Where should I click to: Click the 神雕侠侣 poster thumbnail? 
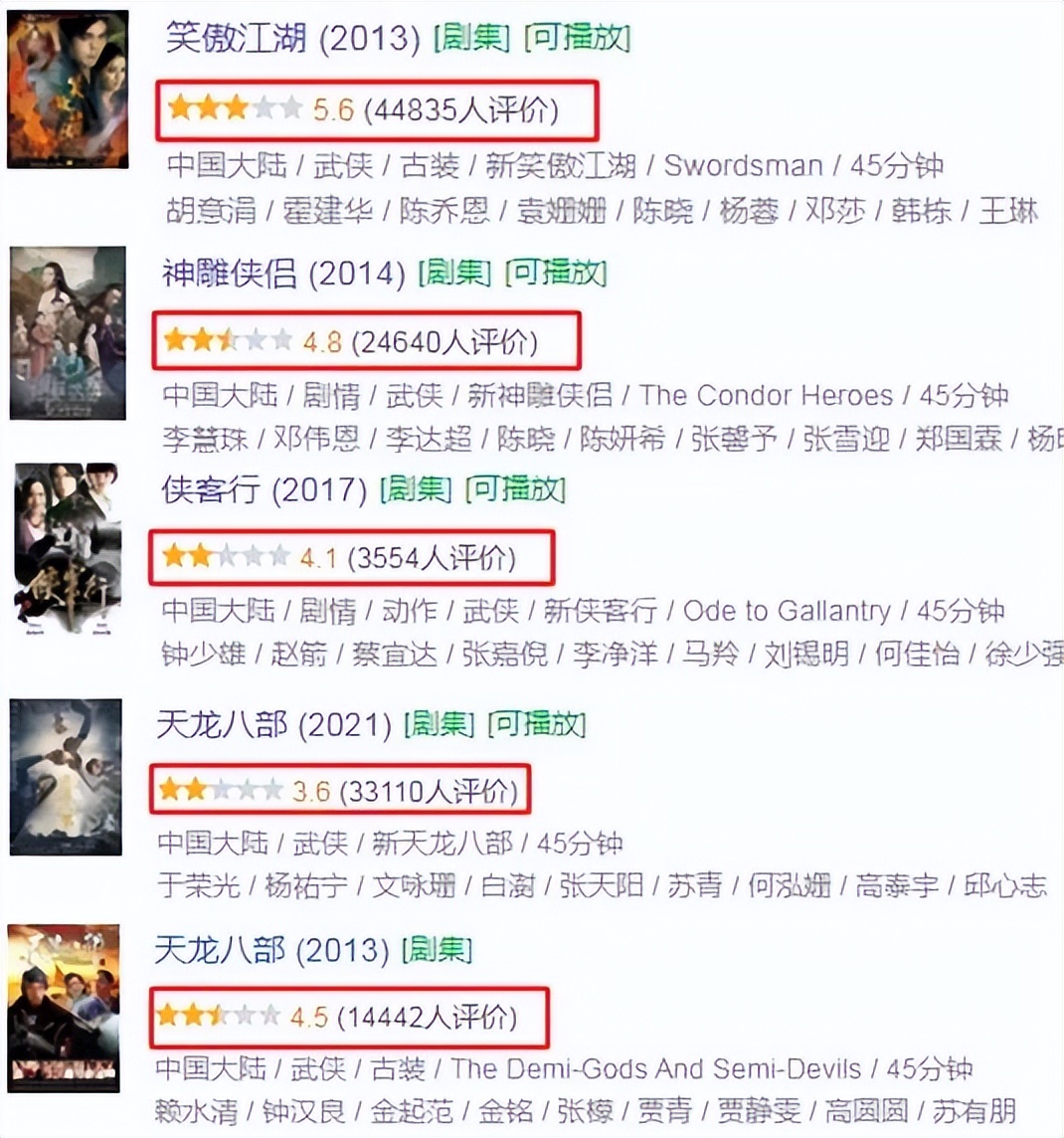[68, 333]
